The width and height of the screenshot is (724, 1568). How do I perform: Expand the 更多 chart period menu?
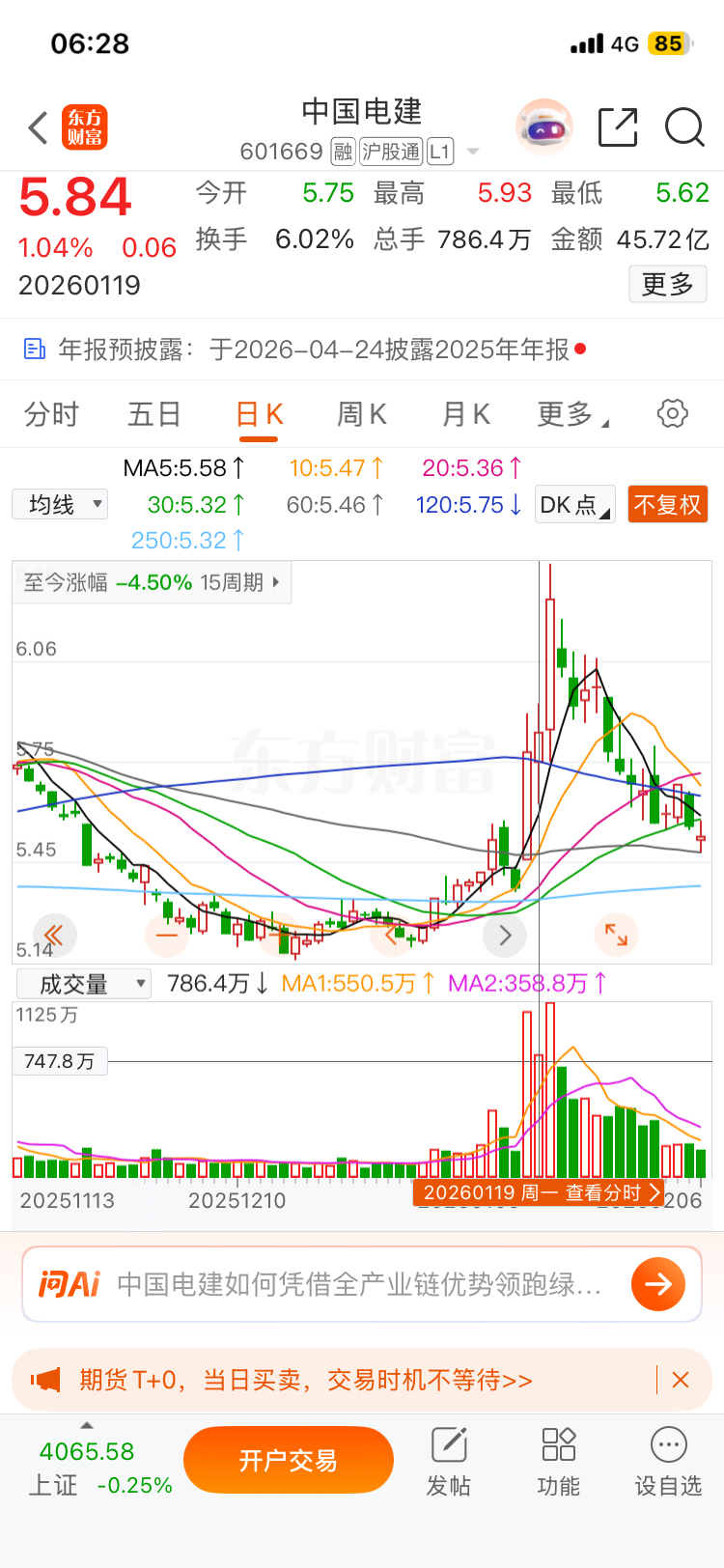point(572,414)
